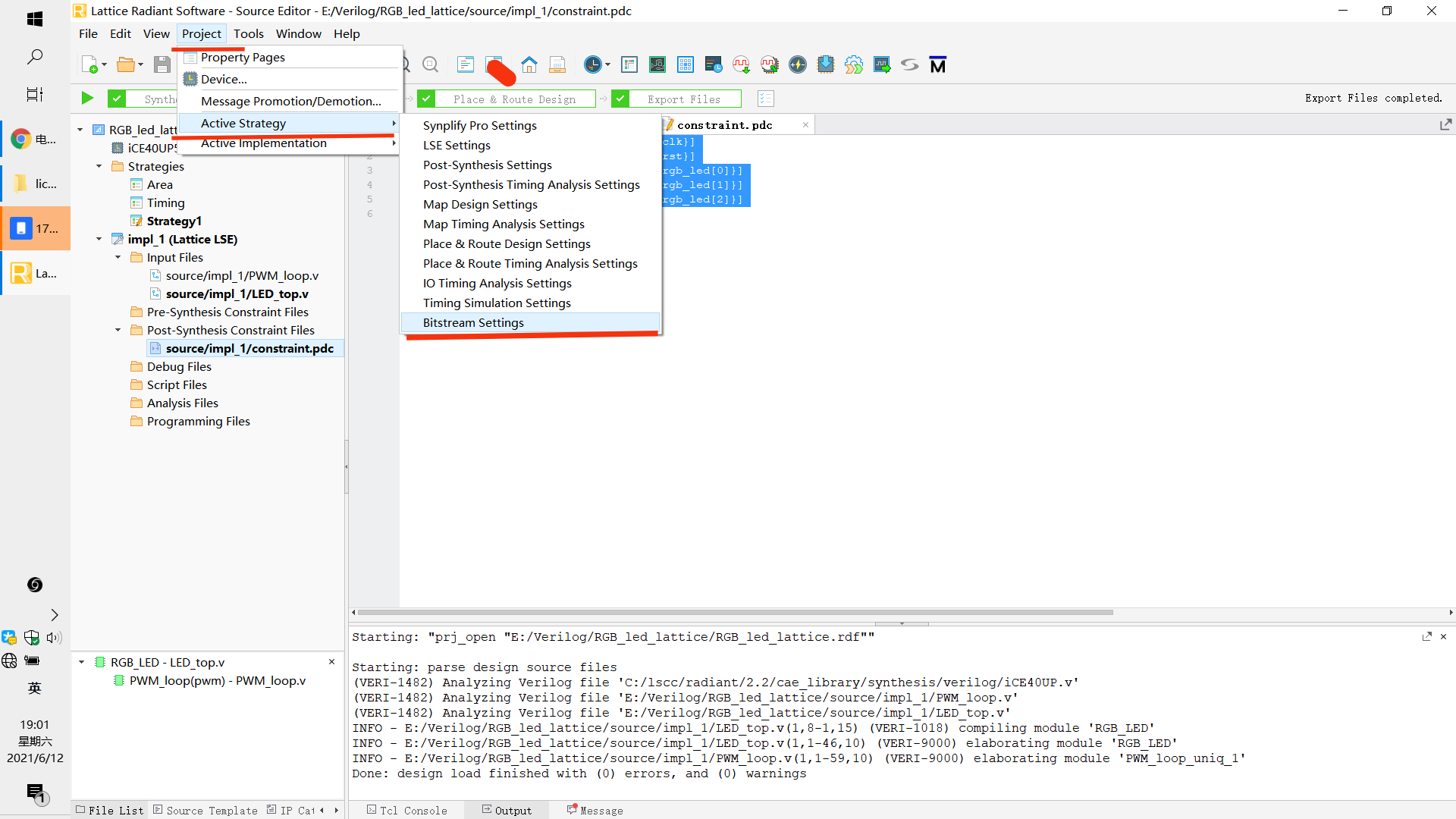Click the ModelSim M icon
This screenshot has height=819, width=1456.
pos(938,65)
